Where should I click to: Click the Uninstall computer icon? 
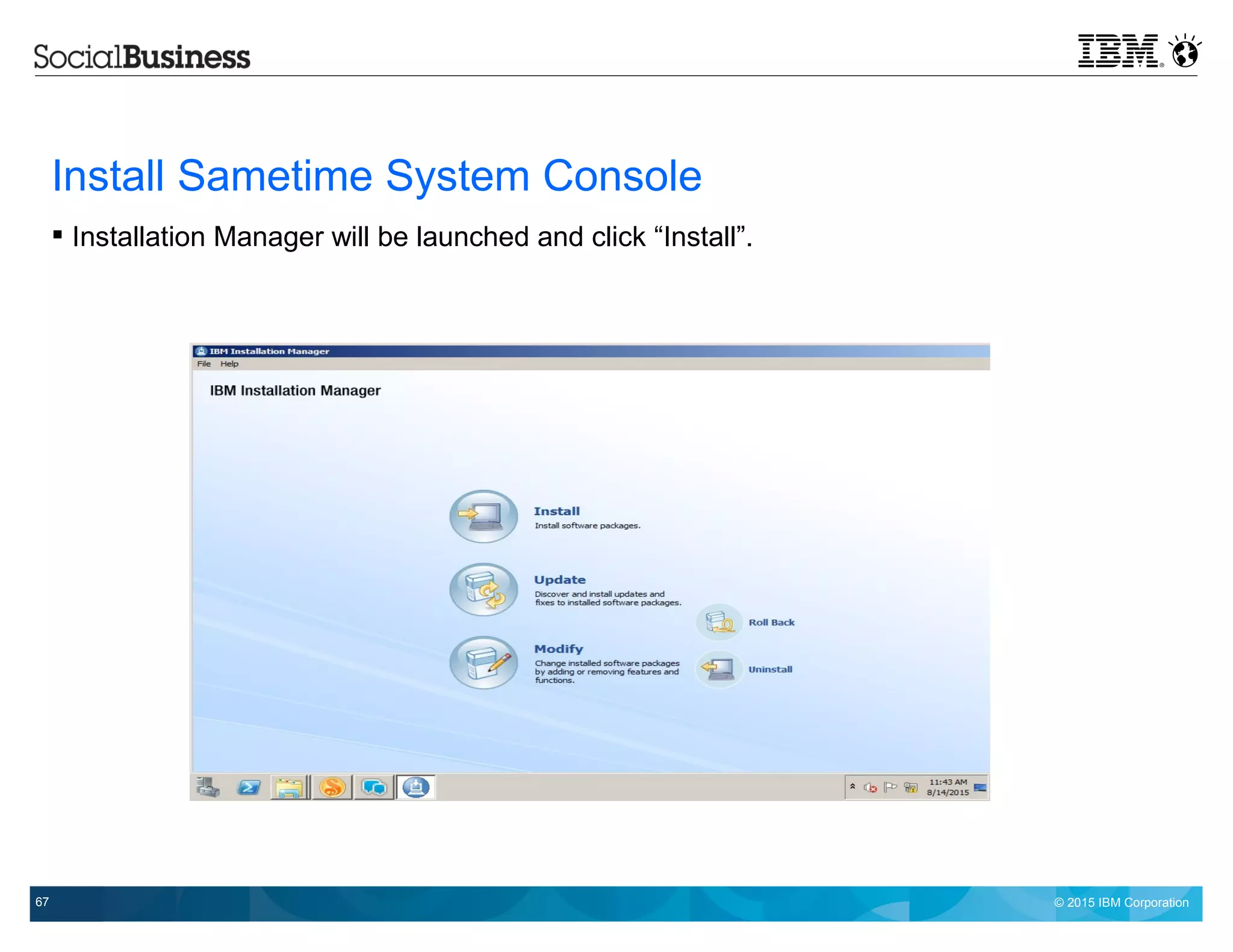coord(719,669)
